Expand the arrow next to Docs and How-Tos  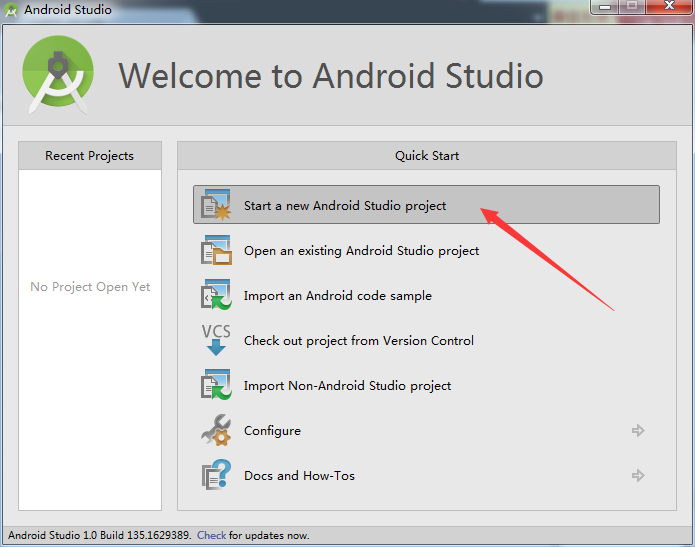pos(638,476)
